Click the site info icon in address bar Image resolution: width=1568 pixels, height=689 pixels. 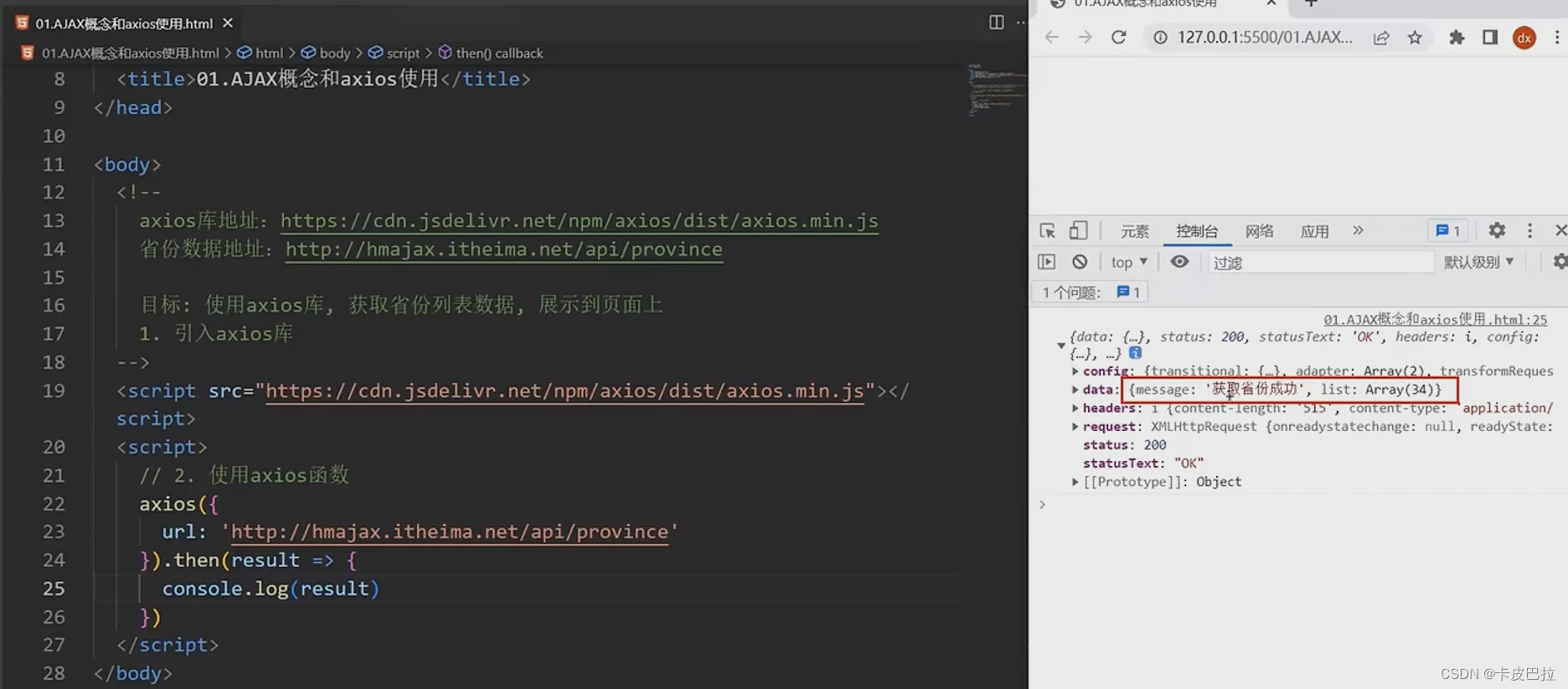pyautogui.click(x=1160, y=37)
